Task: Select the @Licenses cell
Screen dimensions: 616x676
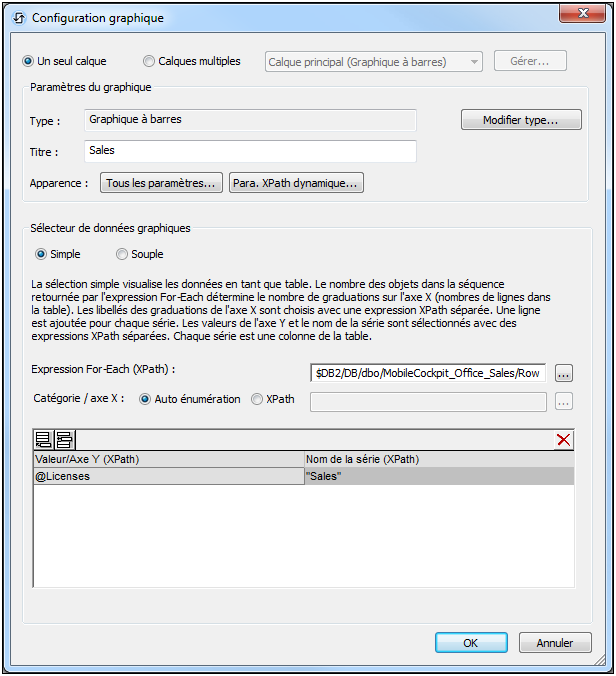Action: 169,476
